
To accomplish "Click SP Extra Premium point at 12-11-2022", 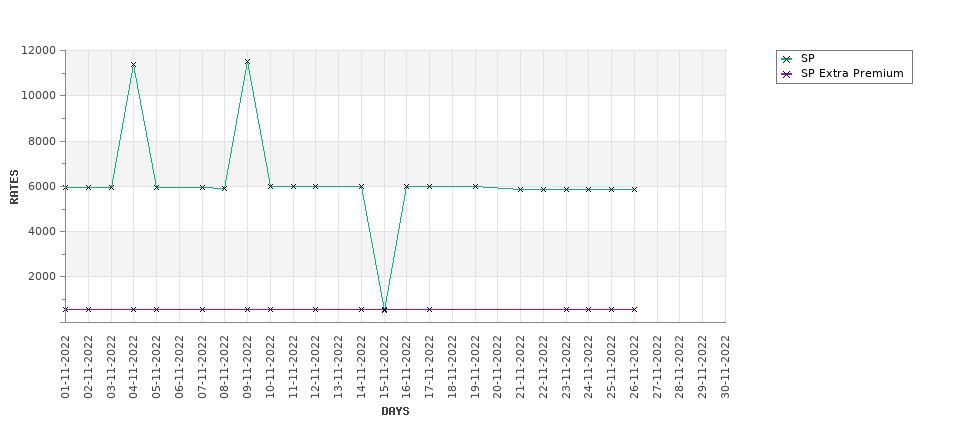I will coord(315,310).
